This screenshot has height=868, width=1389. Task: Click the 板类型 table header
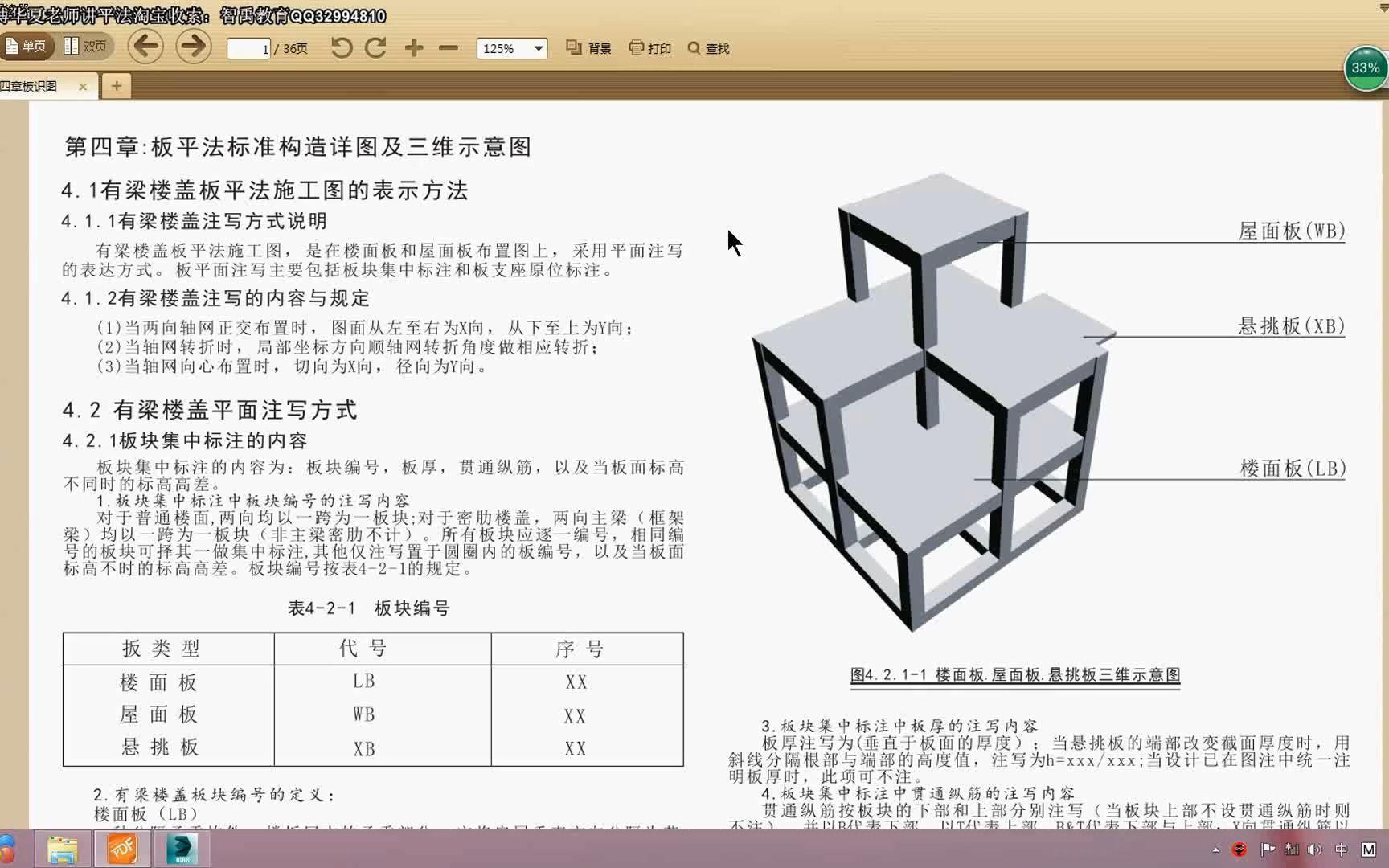(x=161, y=649)
